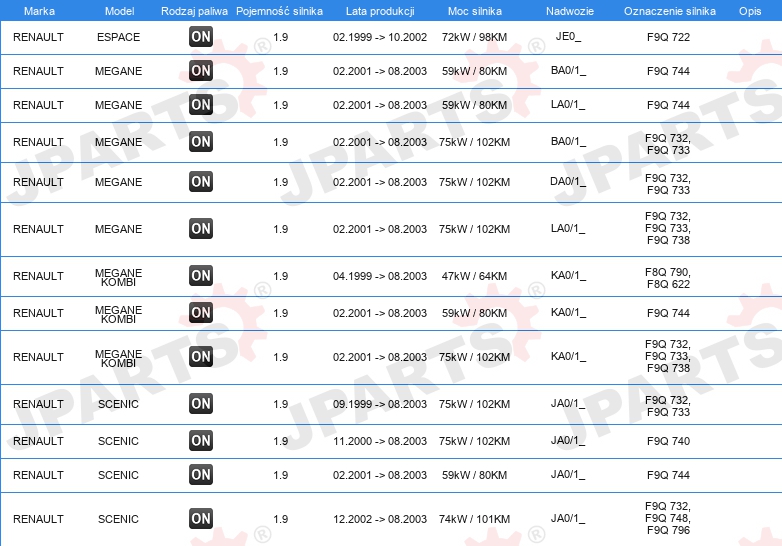Click the Lata produkcji column header
Screen dimensions: 782x546
pos(380,11)
